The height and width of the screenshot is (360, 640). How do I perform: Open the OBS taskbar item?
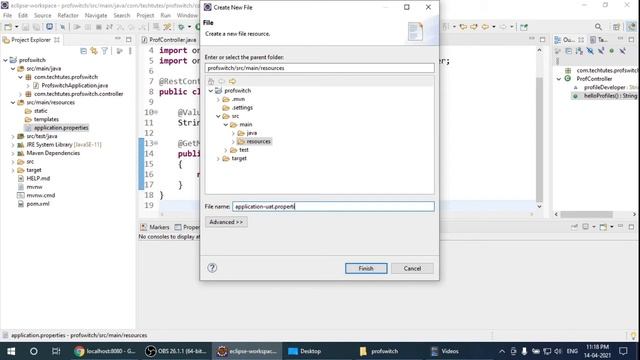click(x=177, y=351)
